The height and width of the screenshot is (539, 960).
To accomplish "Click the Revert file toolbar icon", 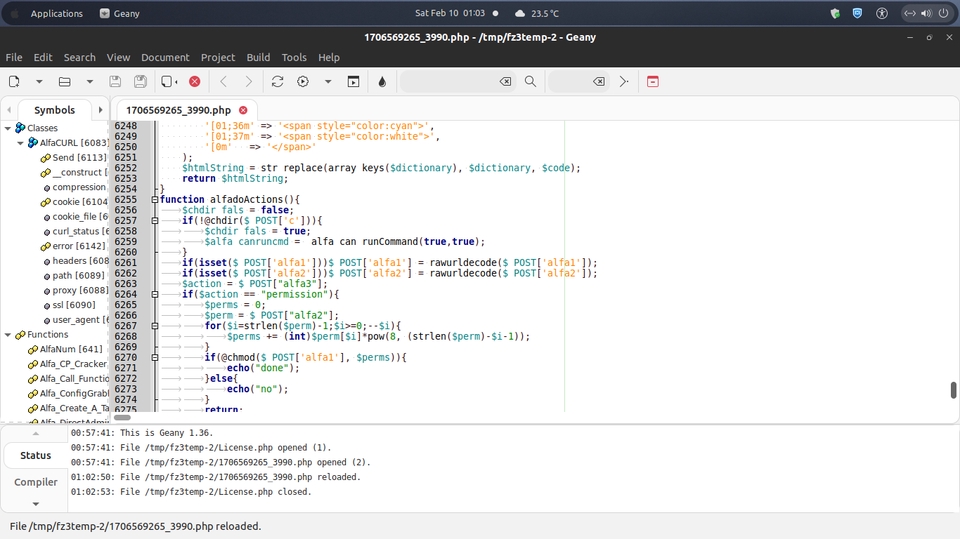I will (x=169, y=81).
